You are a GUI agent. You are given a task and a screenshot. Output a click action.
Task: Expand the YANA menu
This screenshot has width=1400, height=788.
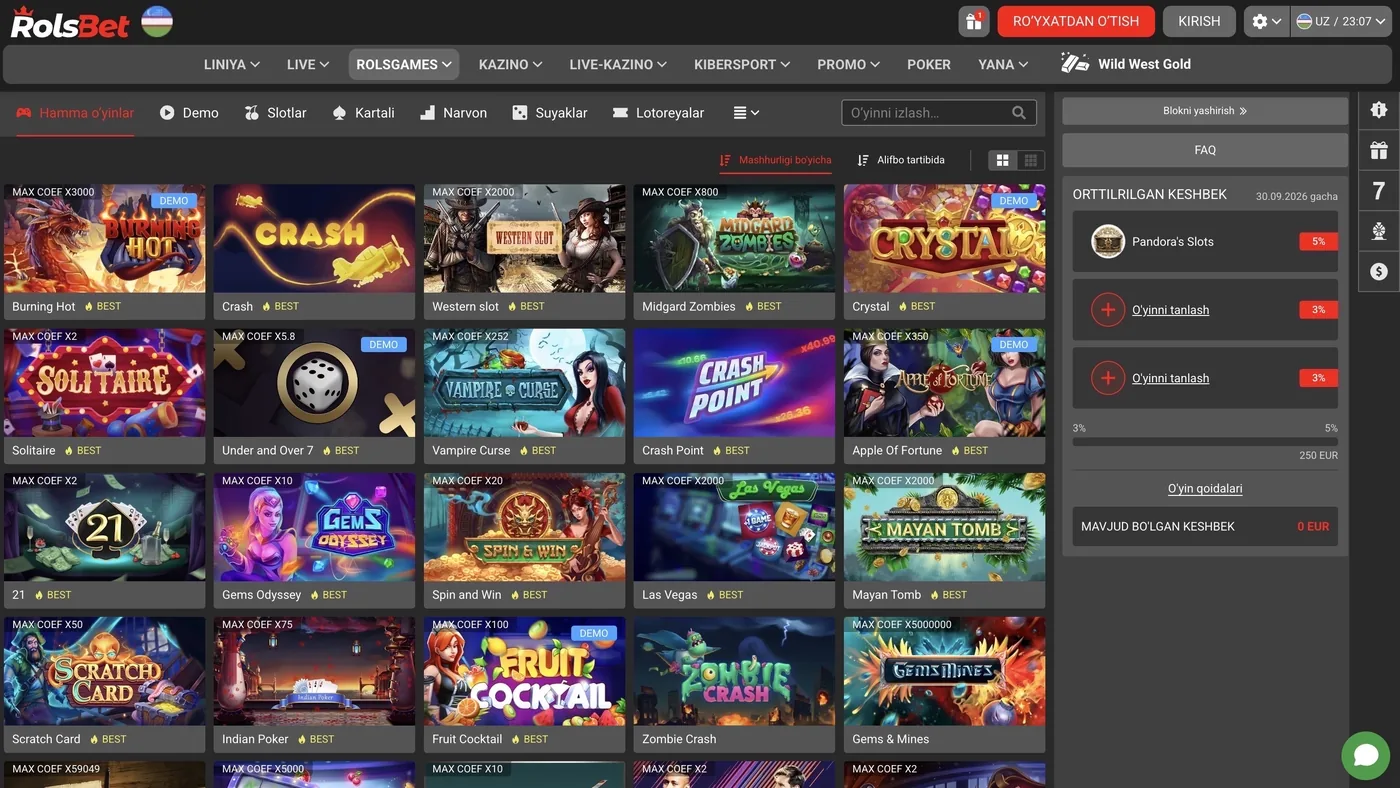point(1003,64)
